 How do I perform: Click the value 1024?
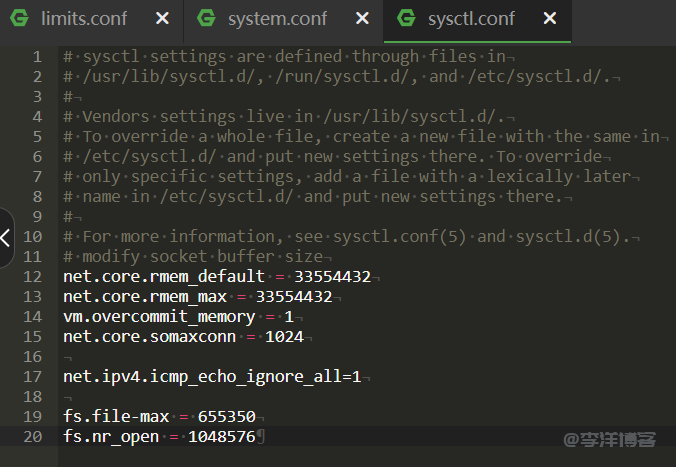(284, 337)
